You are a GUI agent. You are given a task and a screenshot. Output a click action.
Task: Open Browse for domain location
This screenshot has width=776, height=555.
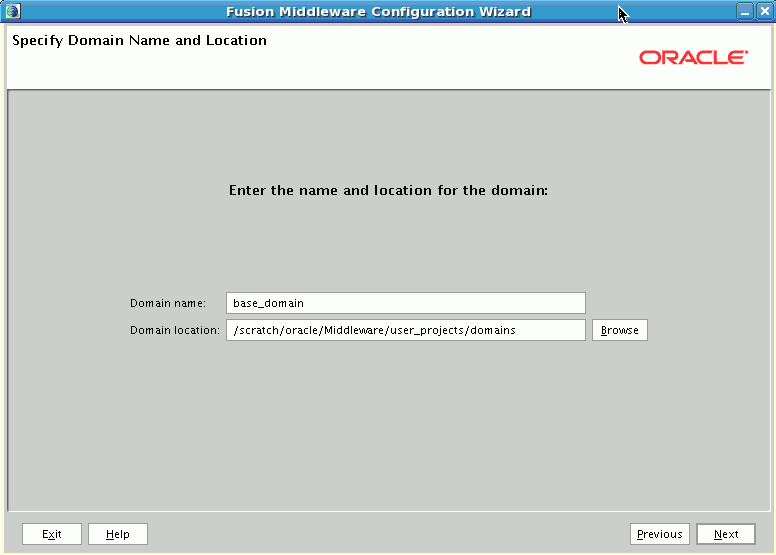620,330
